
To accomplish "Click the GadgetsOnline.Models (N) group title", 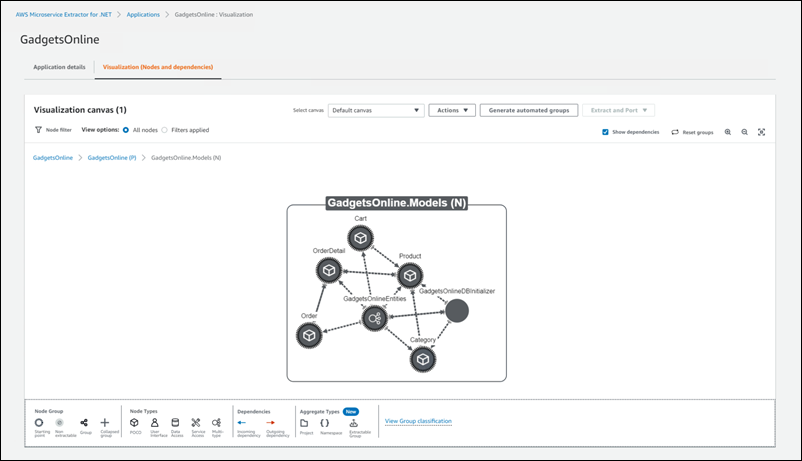I will 397,203.
